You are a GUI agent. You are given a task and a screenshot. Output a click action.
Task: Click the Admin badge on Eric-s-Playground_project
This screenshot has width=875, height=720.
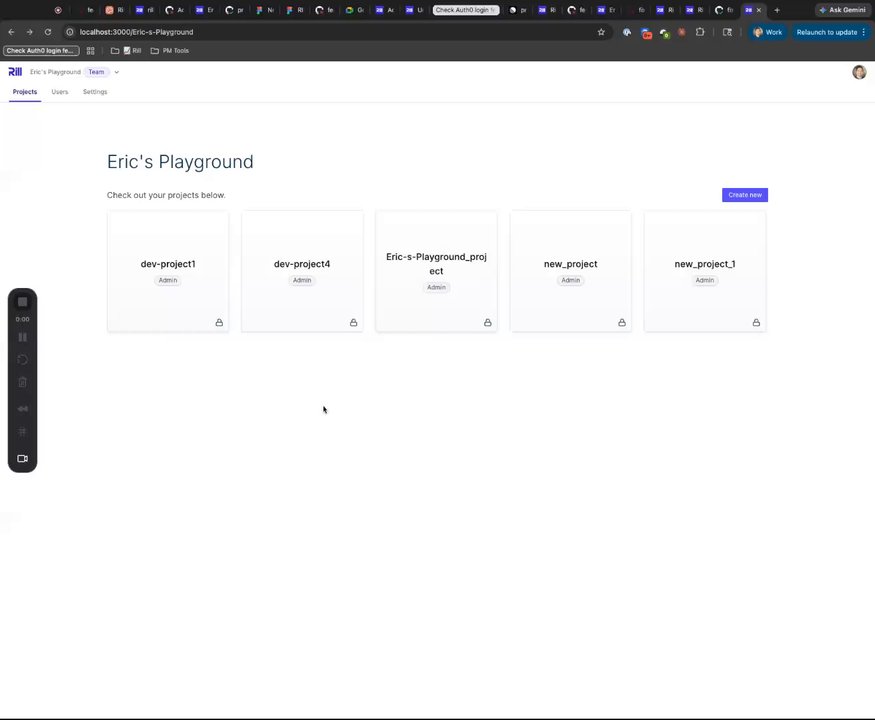pos(436,287)
